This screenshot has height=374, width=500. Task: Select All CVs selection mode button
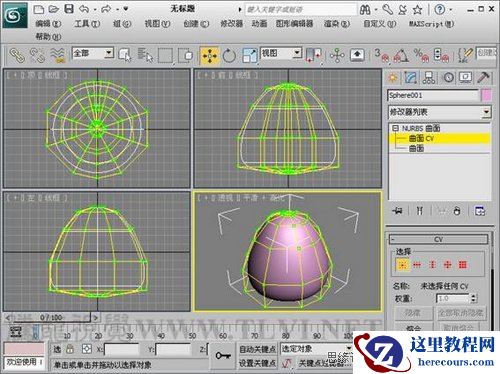(x=462, y=265)
